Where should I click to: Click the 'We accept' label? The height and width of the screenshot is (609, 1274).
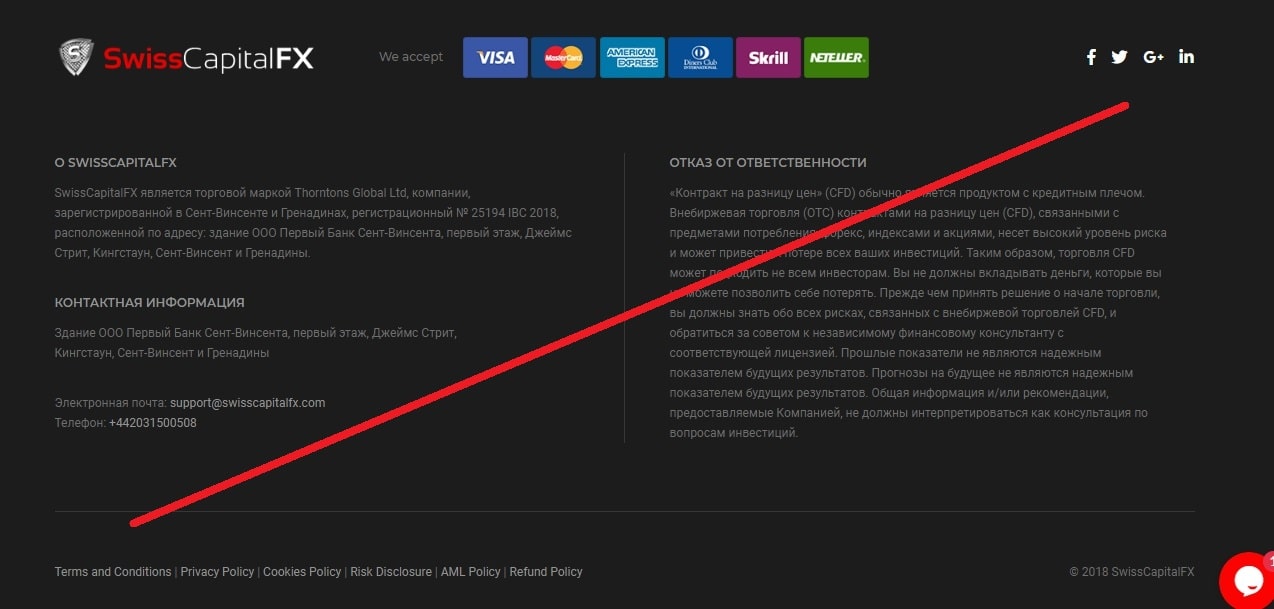(x=411, y=57)
